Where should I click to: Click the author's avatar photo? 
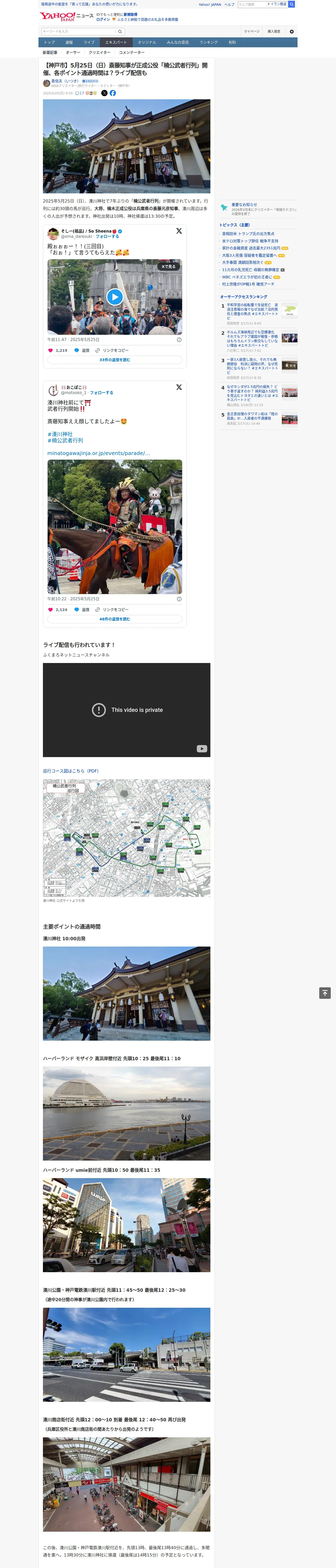(x=46, y=83)
